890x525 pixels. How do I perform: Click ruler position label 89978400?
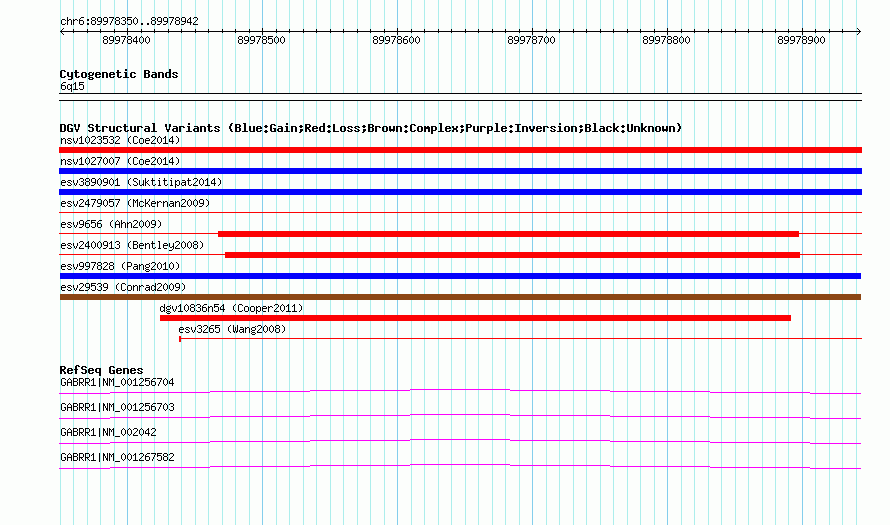126,40
